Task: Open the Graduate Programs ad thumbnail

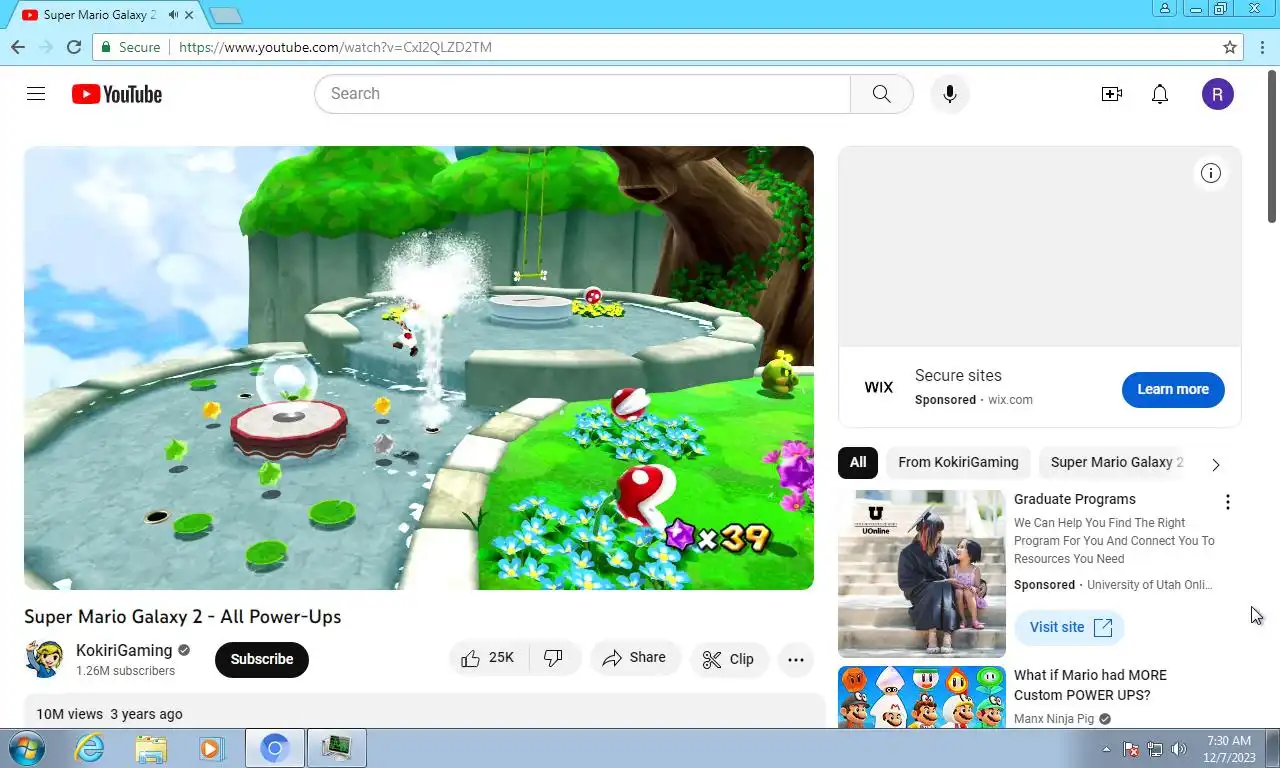Action: point(922,574)
